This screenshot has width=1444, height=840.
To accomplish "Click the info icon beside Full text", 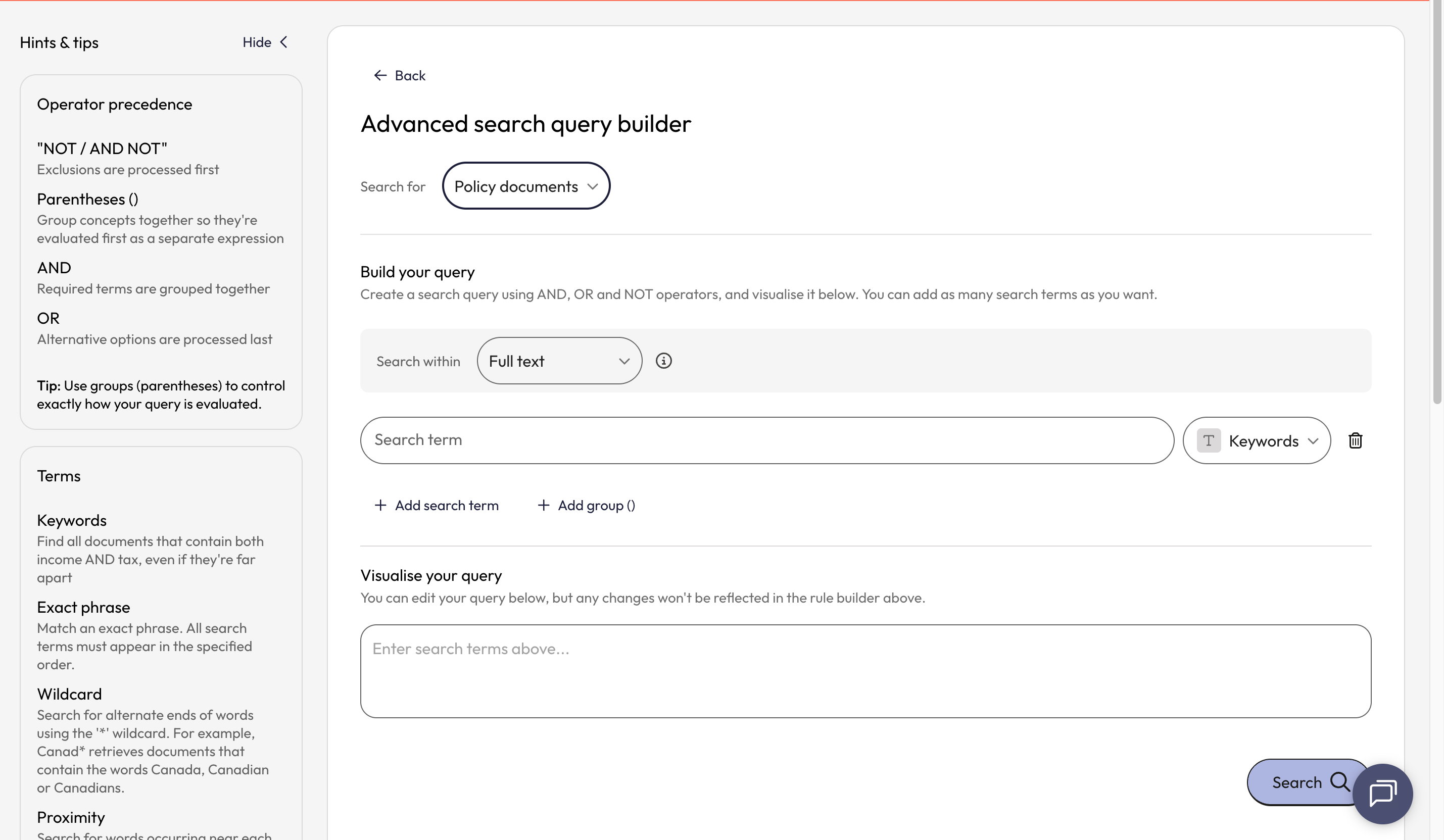I will [x=663, y=361].
